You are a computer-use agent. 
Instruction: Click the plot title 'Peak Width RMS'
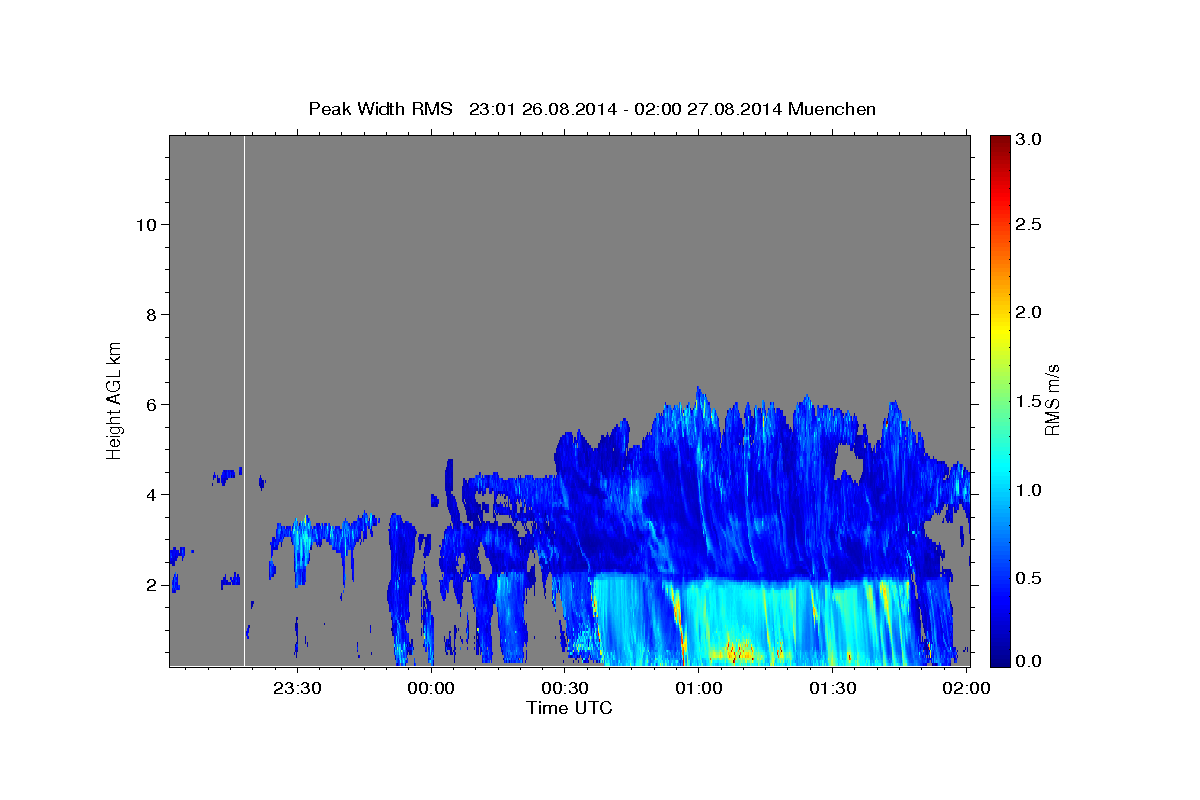click(x=380, y=109)
